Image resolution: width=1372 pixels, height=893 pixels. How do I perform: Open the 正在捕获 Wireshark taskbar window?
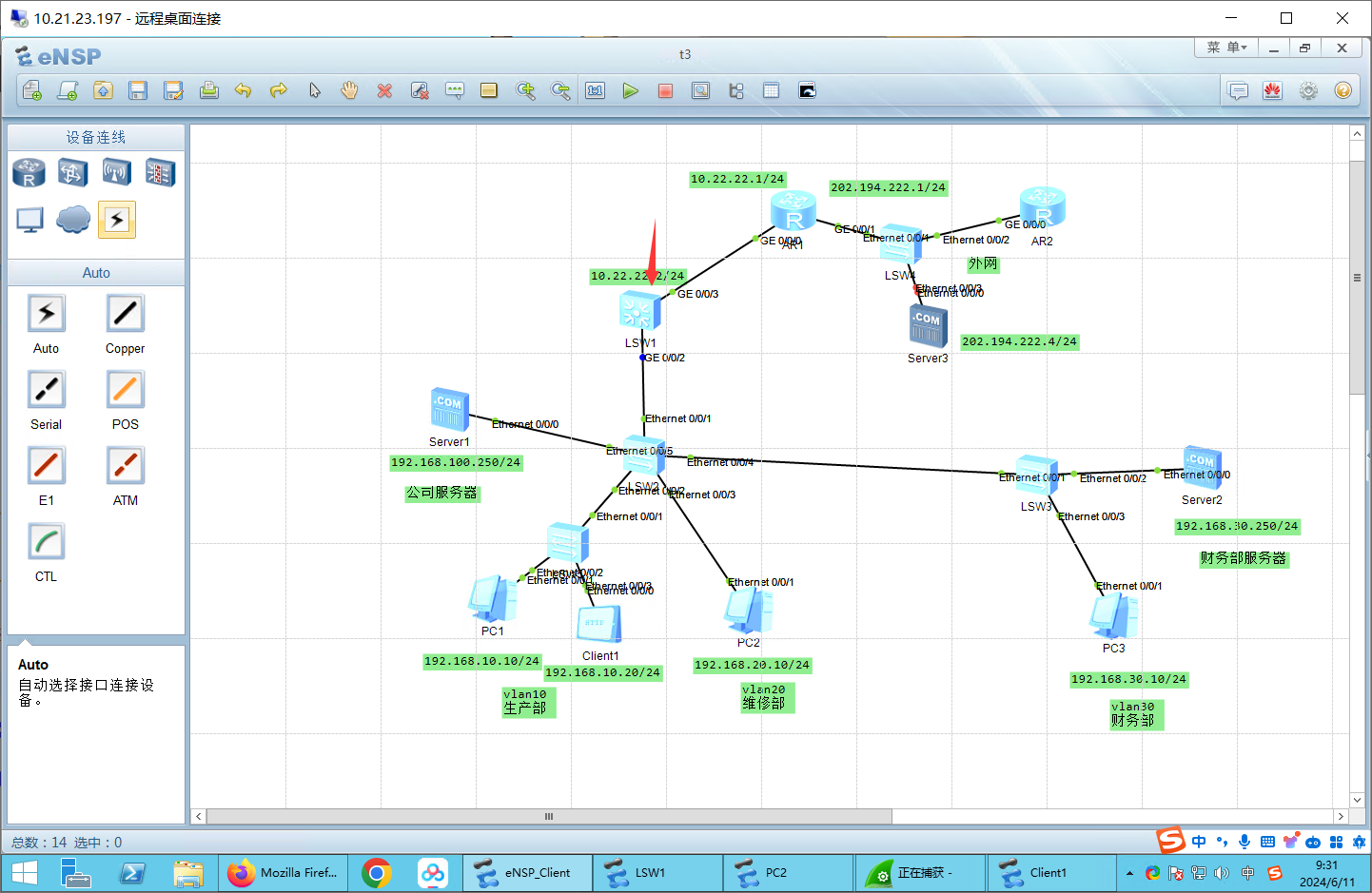click(918, 873)
